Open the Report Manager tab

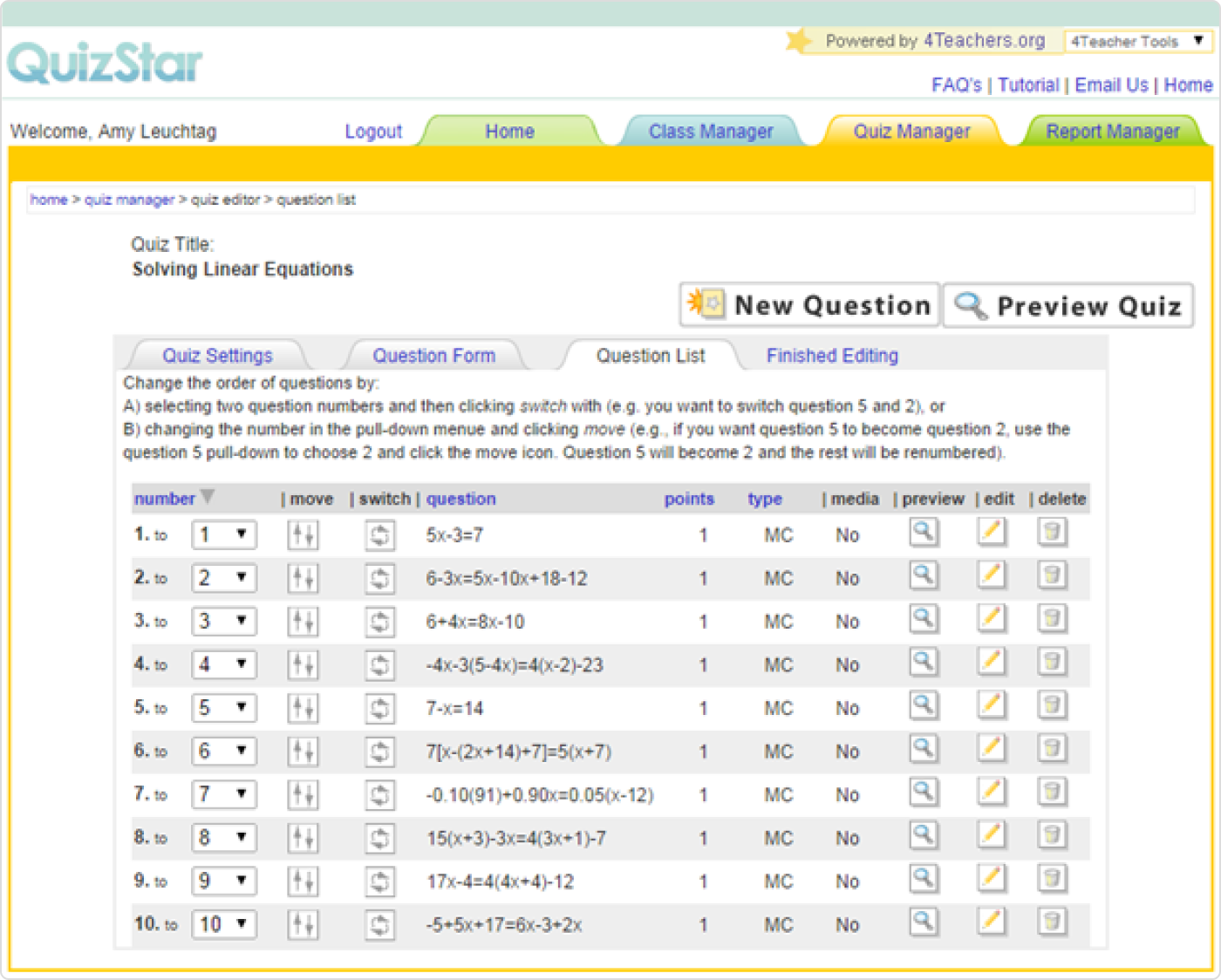click(x=1113, y=131)
